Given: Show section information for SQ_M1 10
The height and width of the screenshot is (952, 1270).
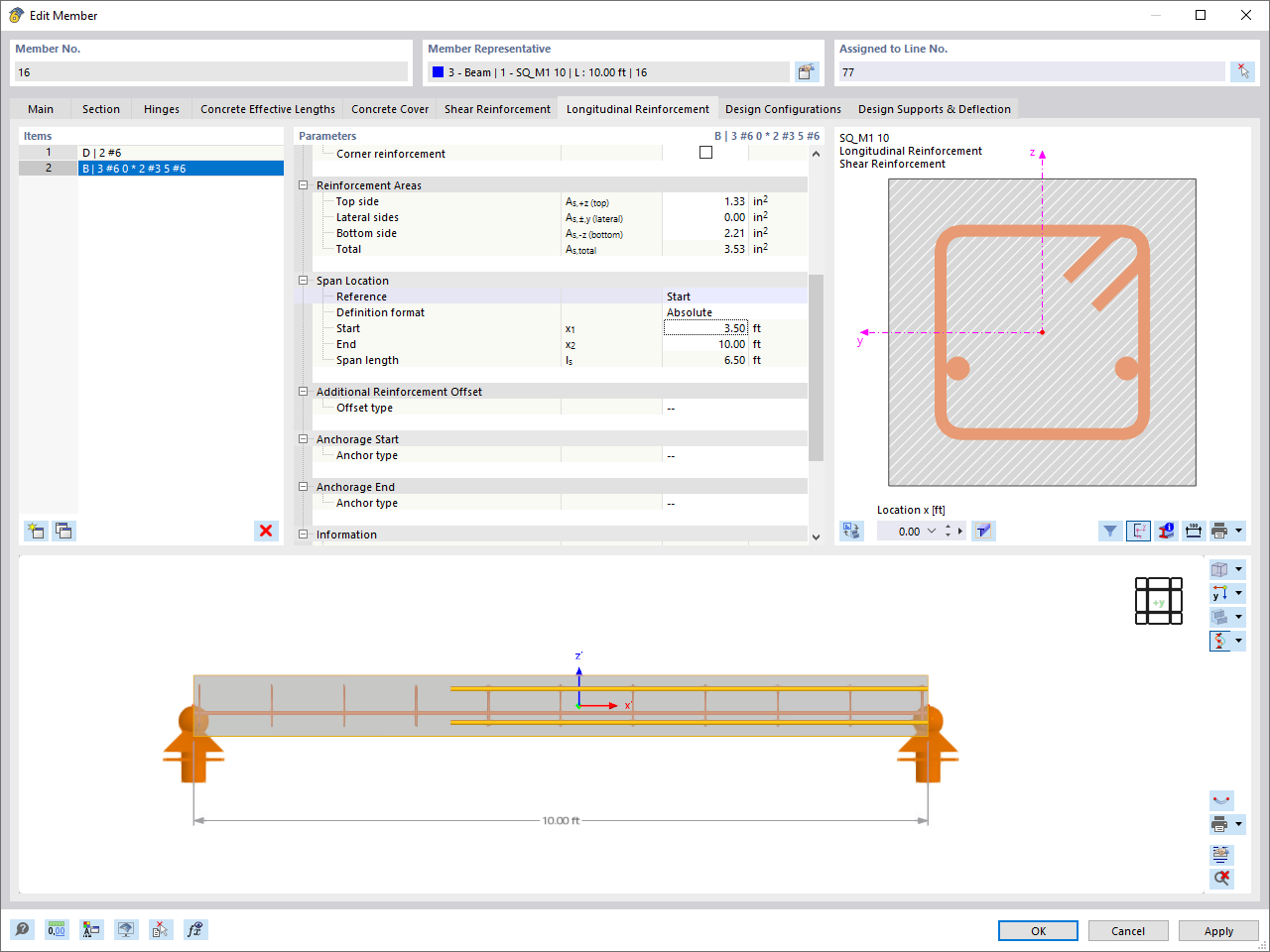Looking at the screenshot, I should 1166,531.
